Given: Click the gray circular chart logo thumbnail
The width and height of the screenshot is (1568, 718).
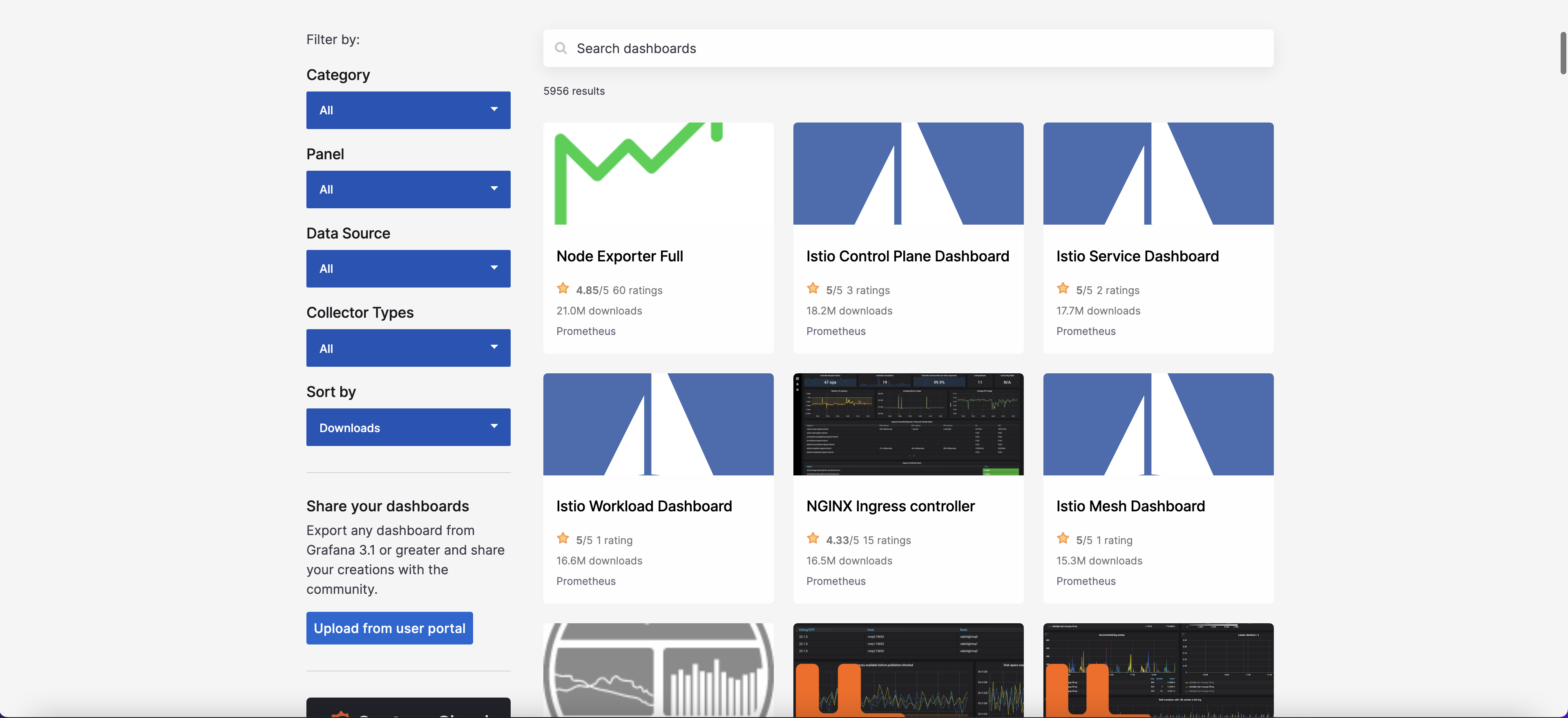Looking at the screenshot, I should (659, 670).
